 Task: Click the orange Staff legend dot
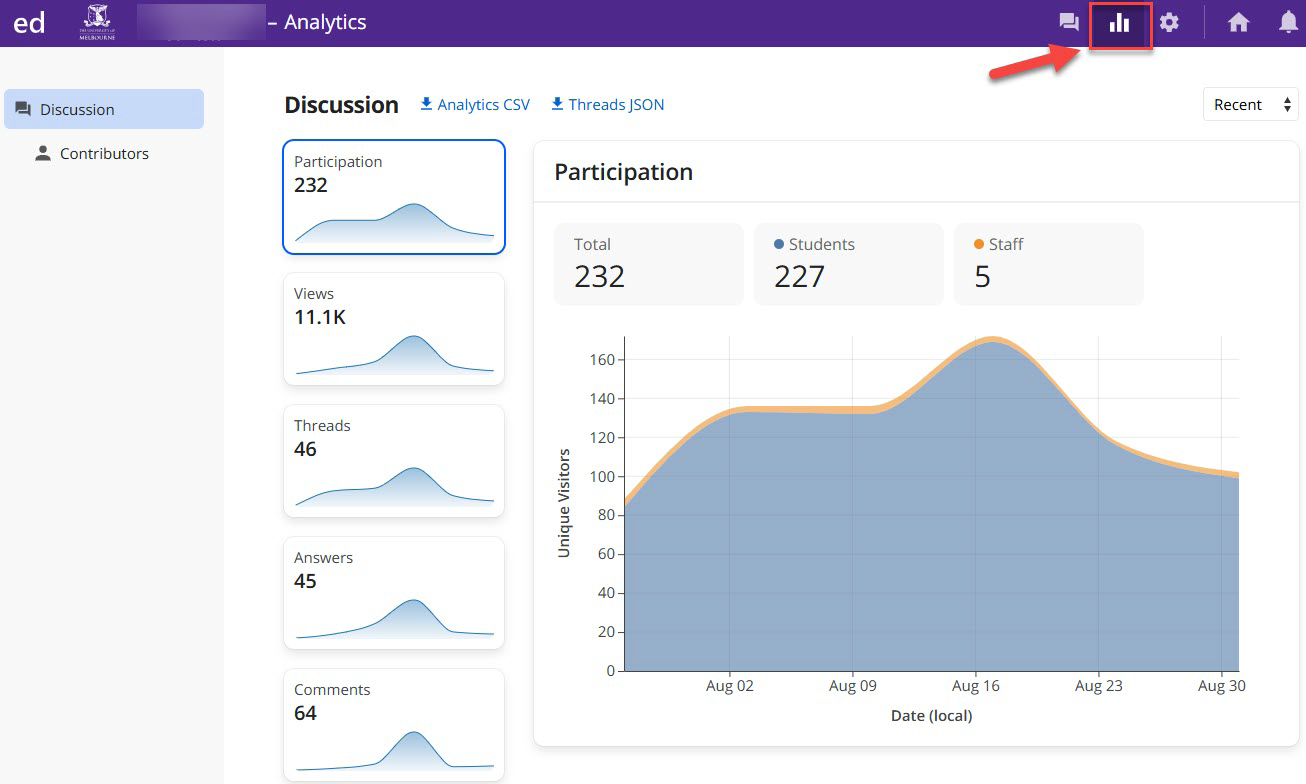979,244
